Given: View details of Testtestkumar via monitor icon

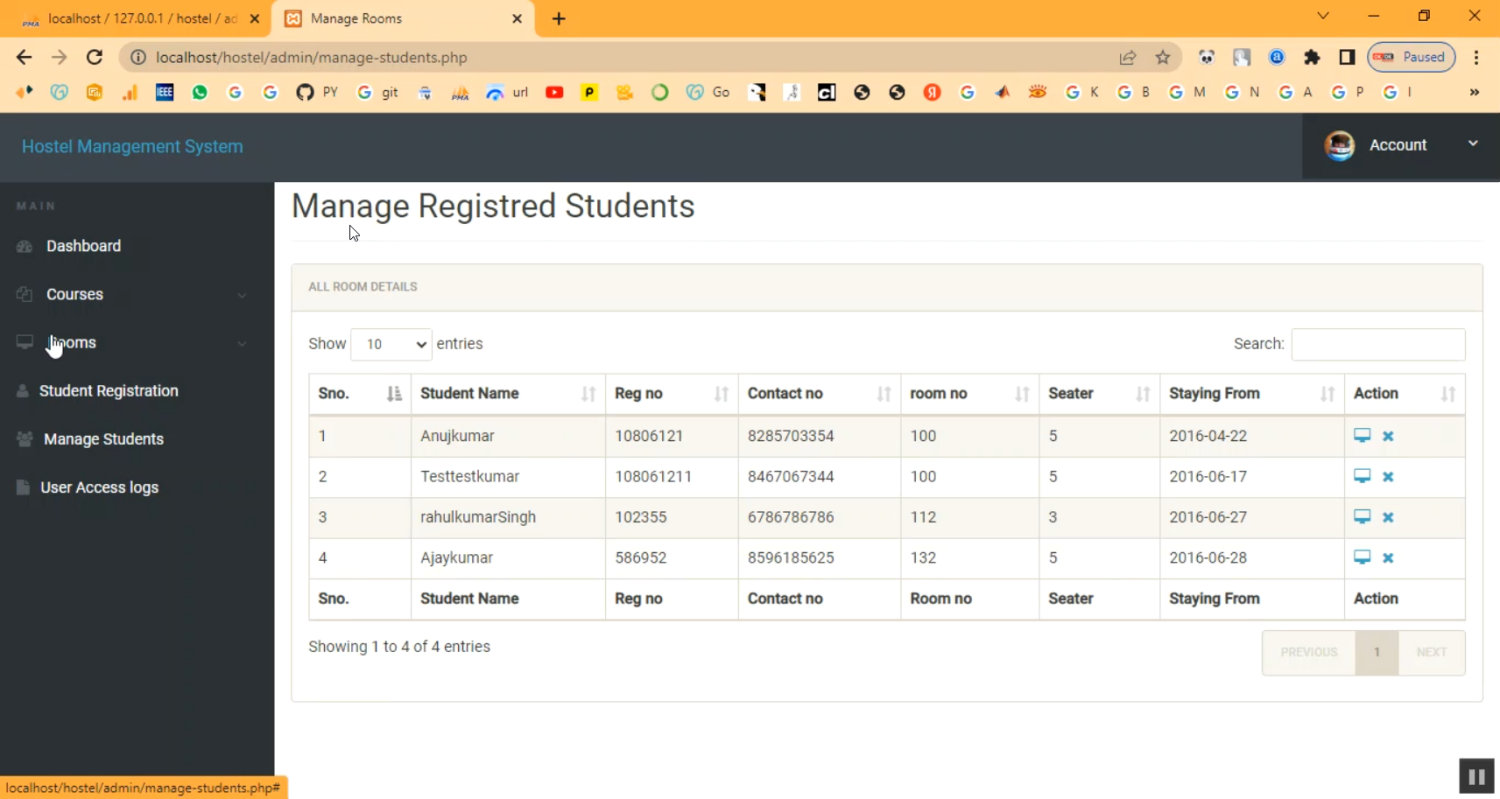Looking at the screenshot, I should [1361, 476].
